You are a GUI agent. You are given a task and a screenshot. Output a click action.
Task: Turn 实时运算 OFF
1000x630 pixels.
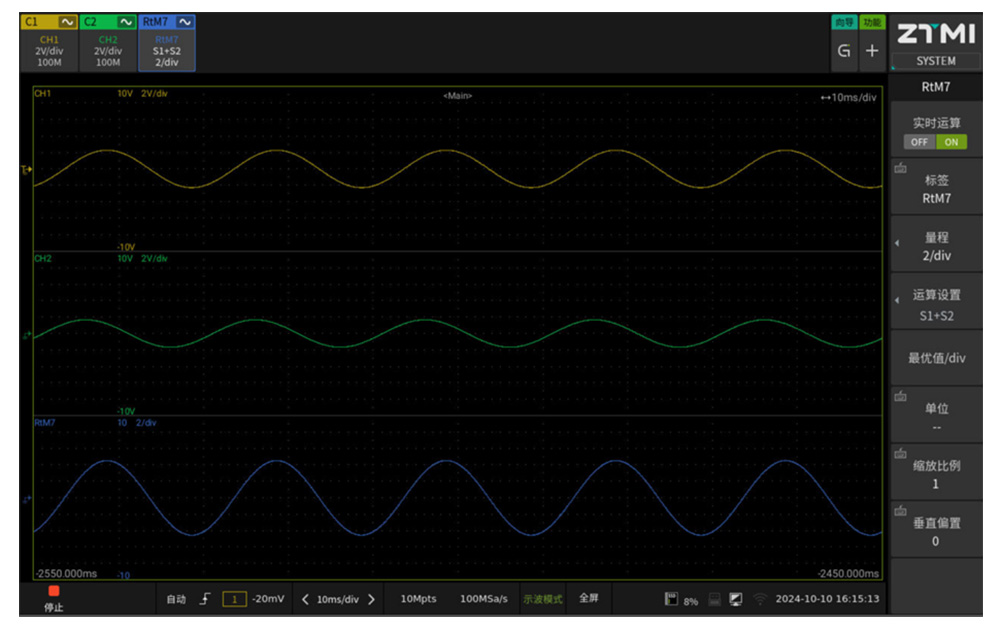pos(919,142)
